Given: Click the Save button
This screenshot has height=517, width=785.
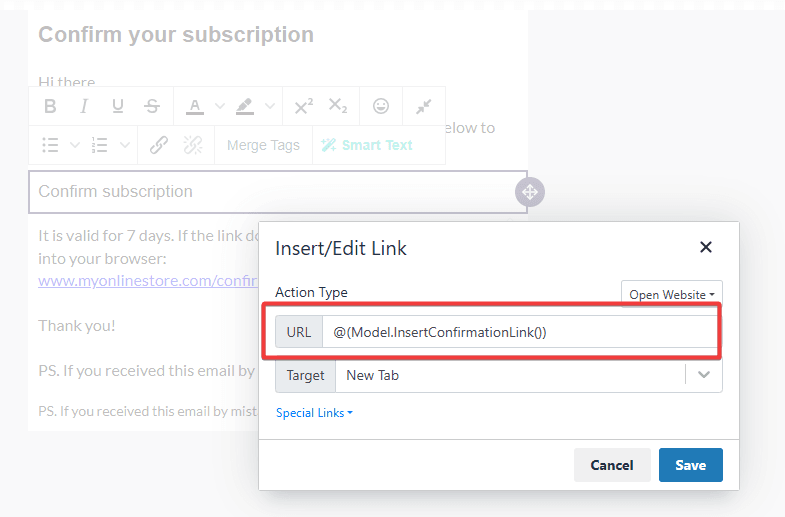Looking at the screenshot, I should point(690,465).
